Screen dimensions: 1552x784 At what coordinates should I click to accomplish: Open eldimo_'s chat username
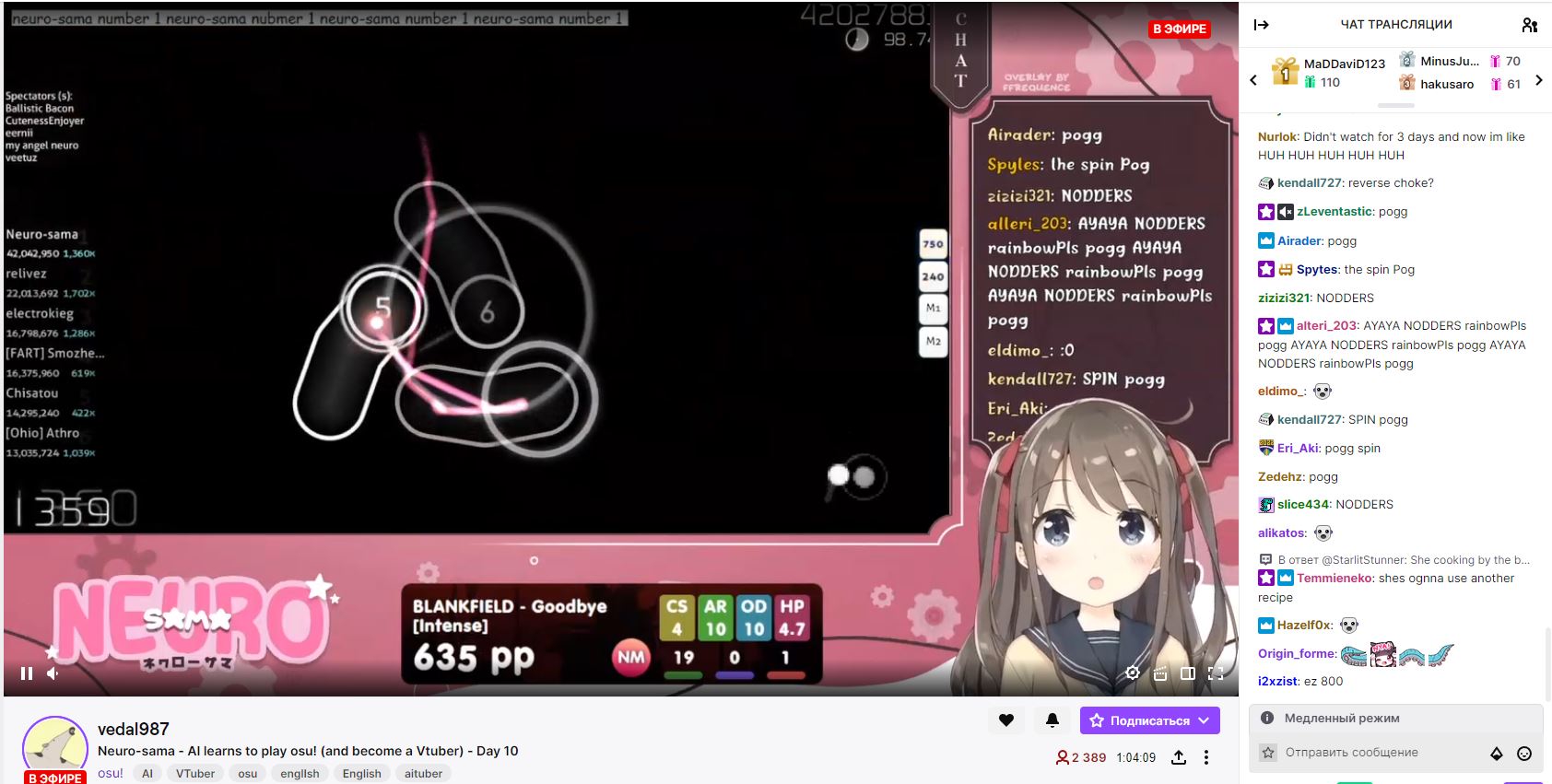1280,392
